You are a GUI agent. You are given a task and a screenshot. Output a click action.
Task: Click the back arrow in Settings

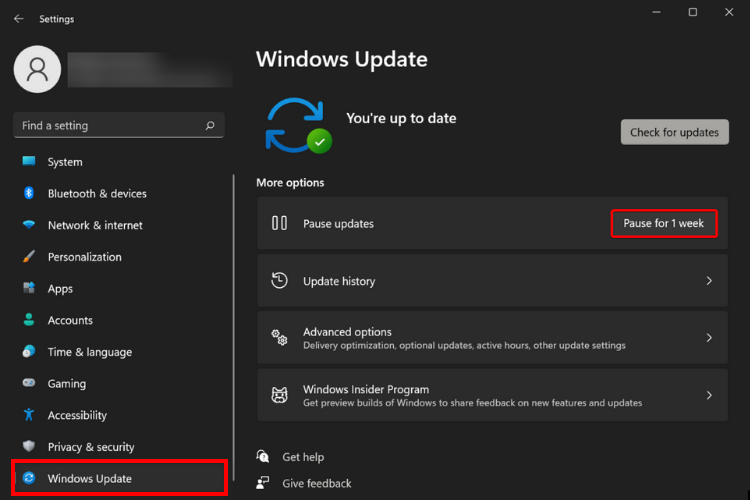point(19,19)
